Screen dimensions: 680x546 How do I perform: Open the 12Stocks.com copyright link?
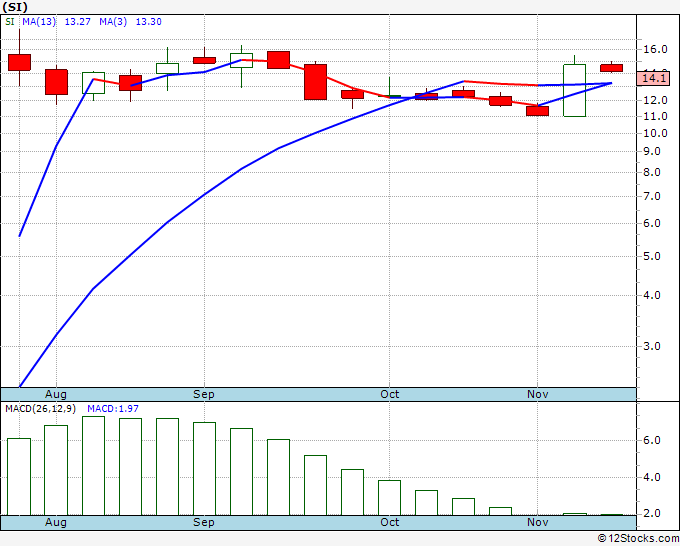pyautogui.click(x=638, y=538)
